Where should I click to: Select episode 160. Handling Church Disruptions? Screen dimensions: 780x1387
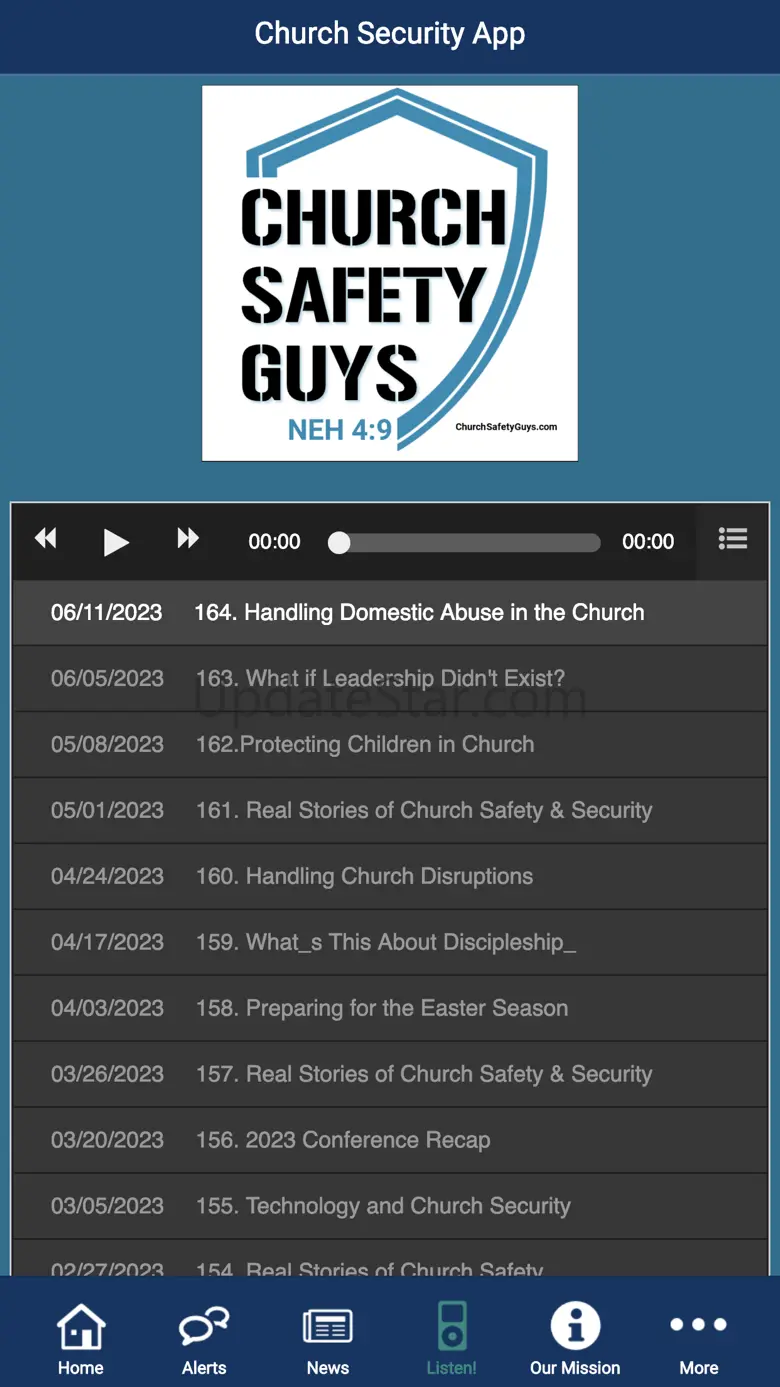point(390,876)
